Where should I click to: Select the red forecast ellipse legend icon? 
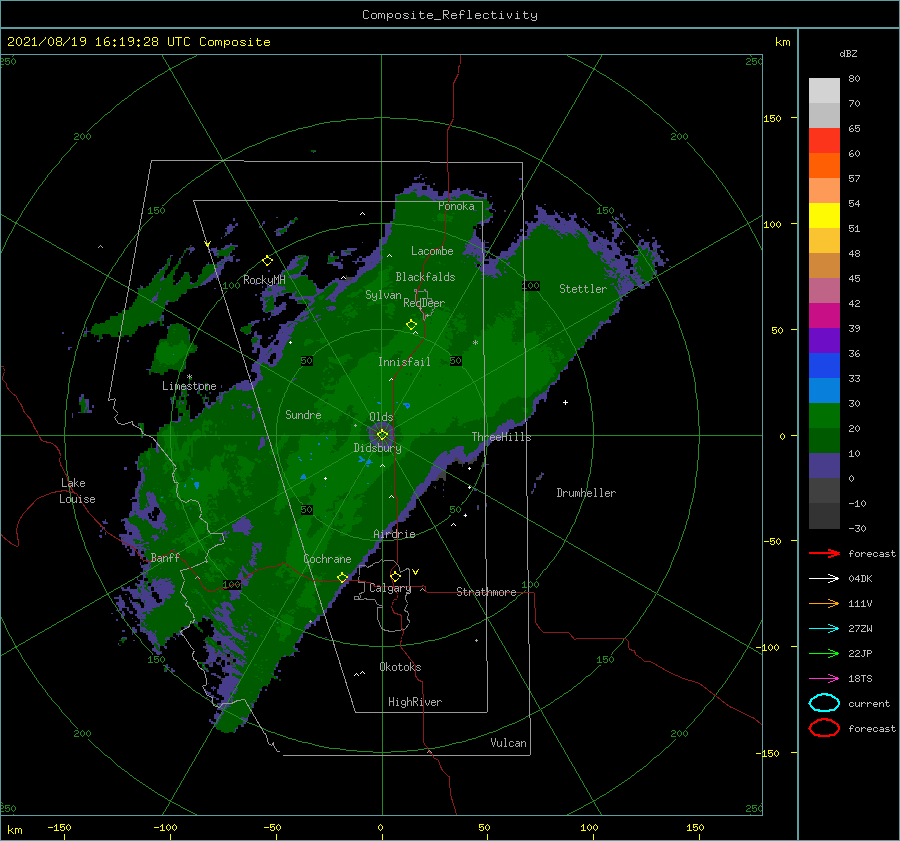pyautogui.click(x=824, y=728)
